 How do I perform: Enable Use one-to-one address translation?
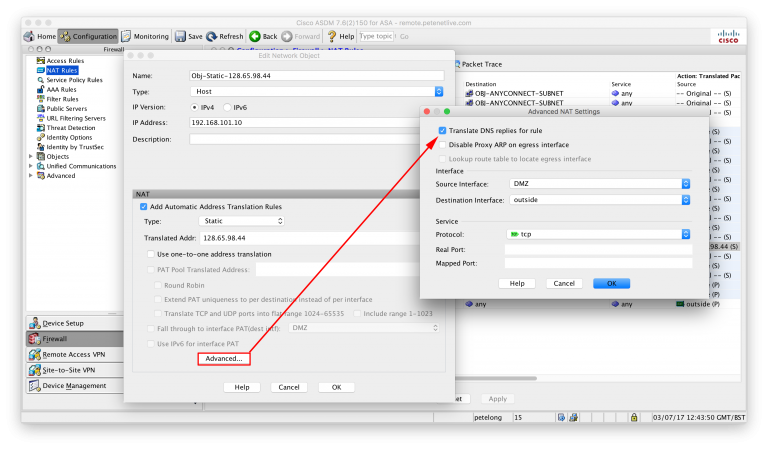151,254
